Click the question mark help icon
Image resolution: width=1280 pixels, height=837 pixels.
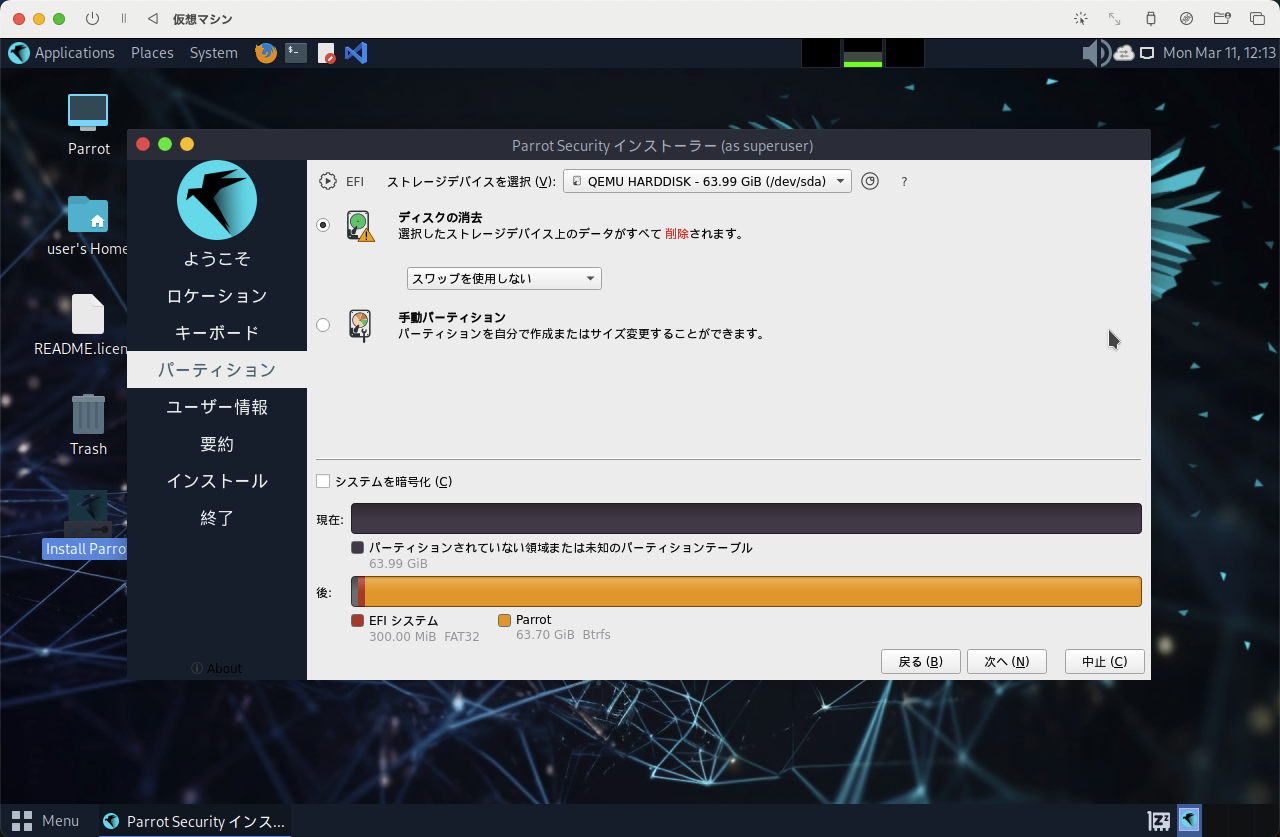[x=904, y=182]
